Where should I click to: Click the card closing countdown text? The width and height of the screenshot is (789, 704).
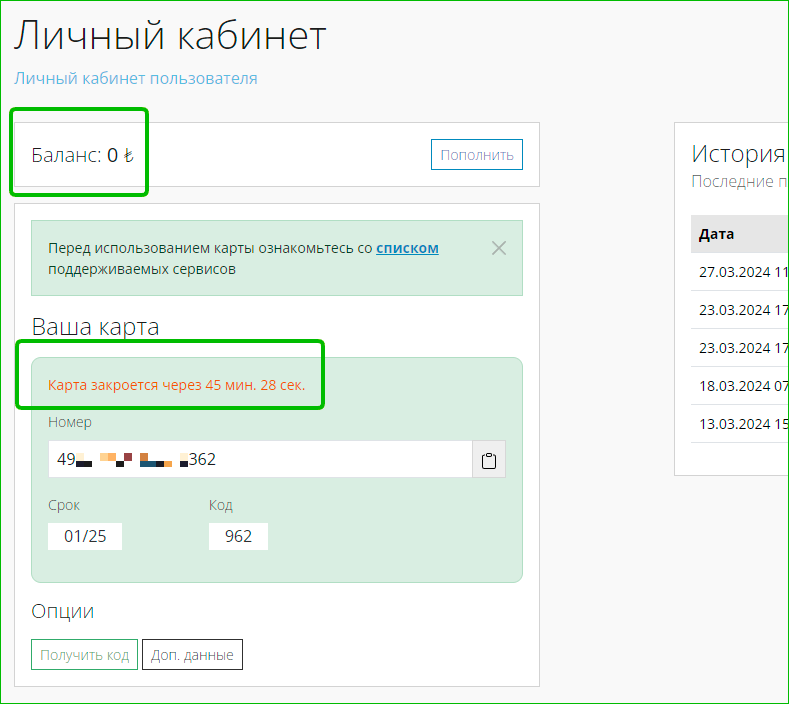pos(177,384)
